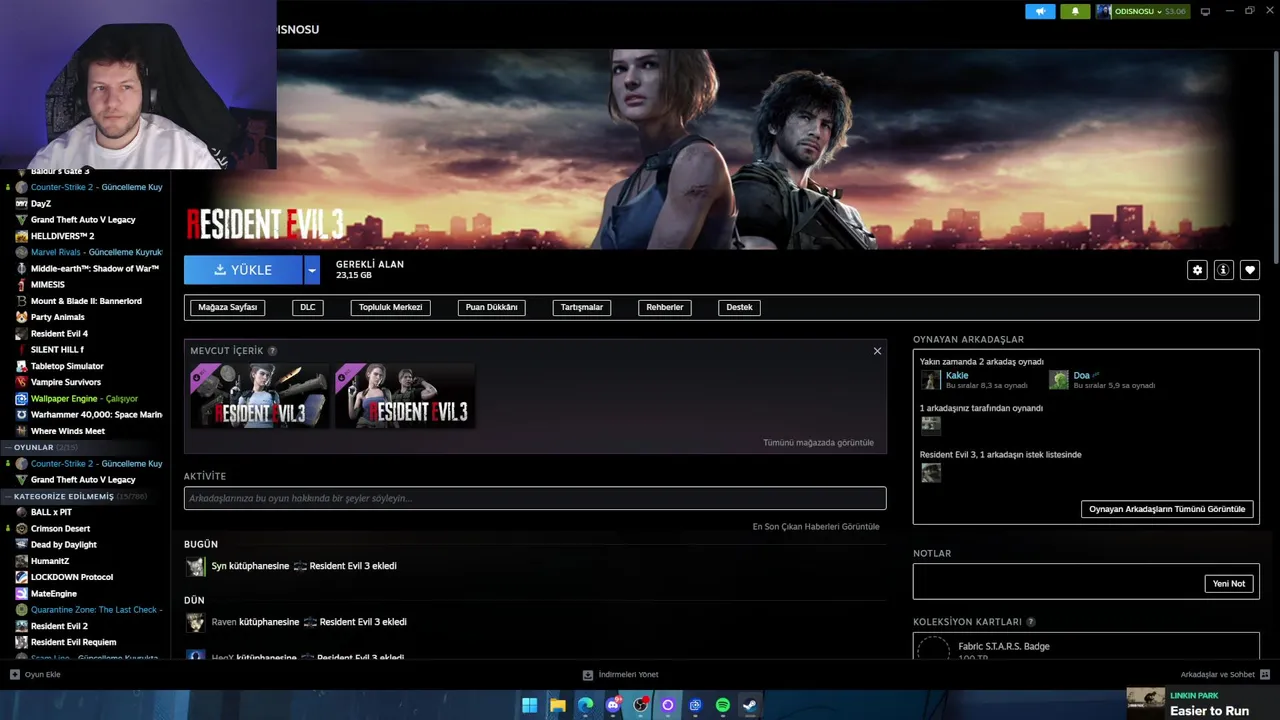1280x720 pixels.
Task: Open the Mağaza Sayfası tab
Action: tap(228, 307)
